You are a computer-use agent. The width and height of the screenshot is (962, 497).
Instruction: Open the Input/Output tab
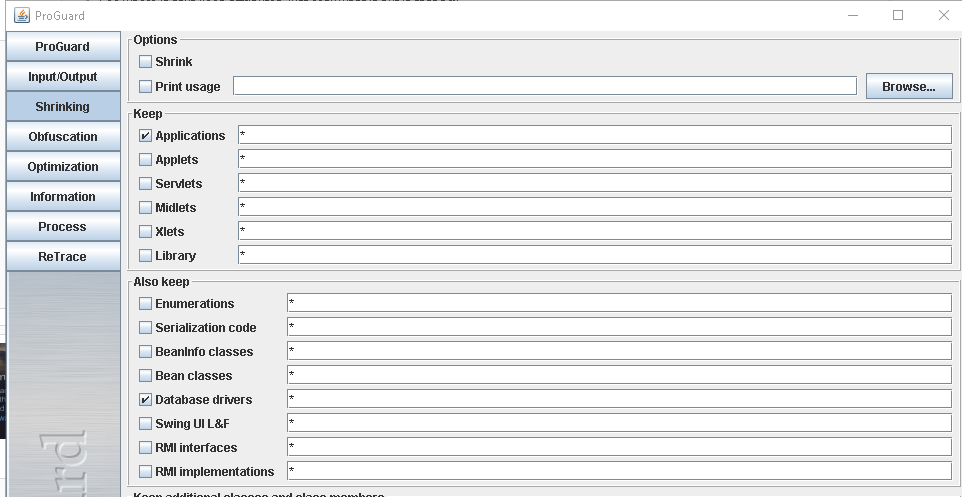click(x=63, y=77)
